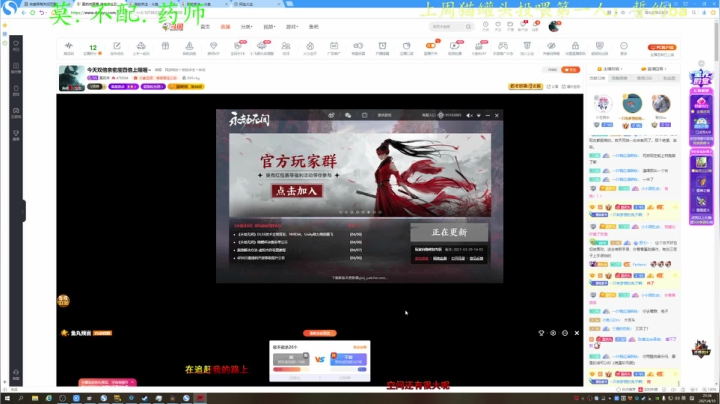This screenshot has width=720, height=404.
Task: Click the calendar icon in streamer toolbar
Action: pyautogui.click(x=334, y=45)
